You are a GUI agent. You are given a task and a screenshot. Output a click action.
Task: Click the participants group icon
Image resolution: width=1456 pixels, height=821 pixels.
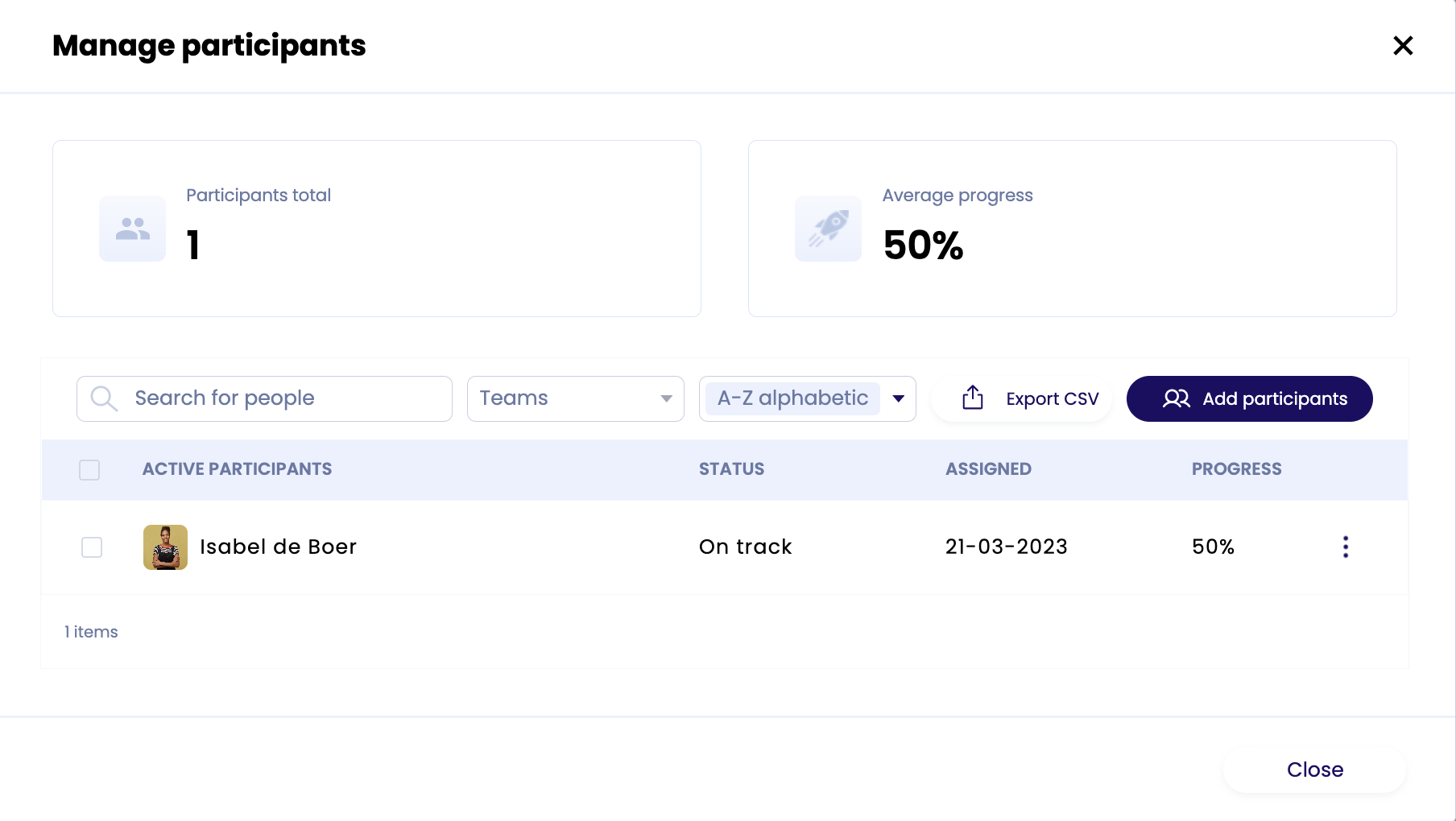coord(133,229)
